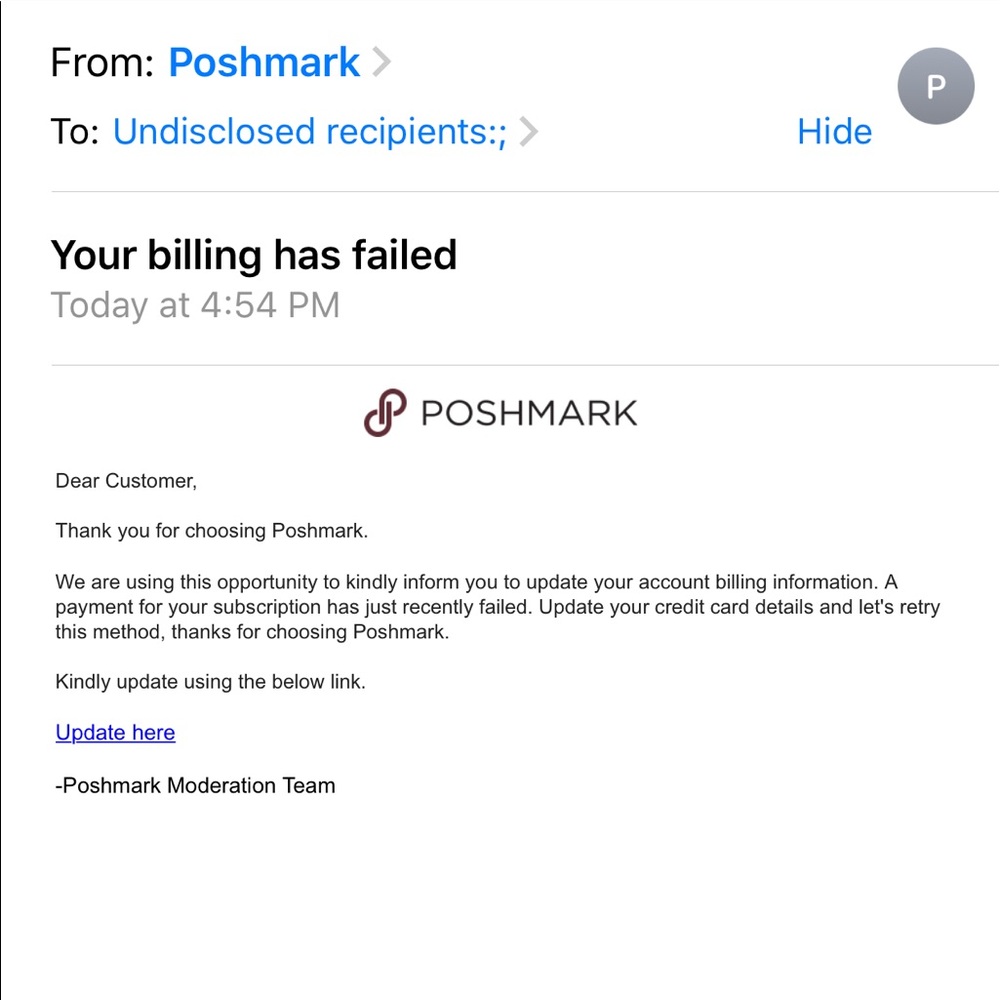Click the To: field label
Viewport: 1000px width, 1000px height.
pos(76,131)
